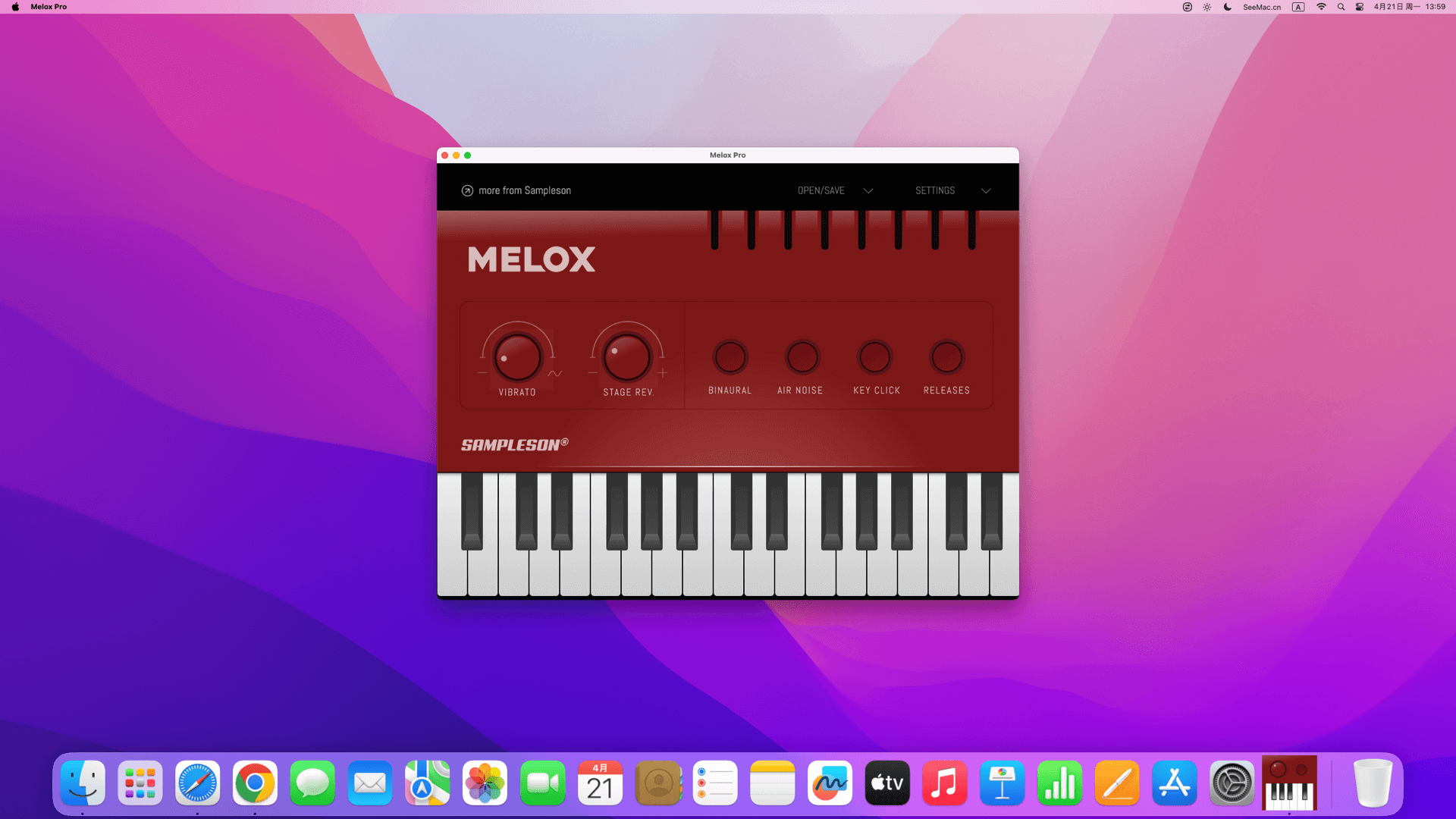Open Freeform from the Dock
The width and height of the screenshot is (1456, 819).
(x=830, y=783)
